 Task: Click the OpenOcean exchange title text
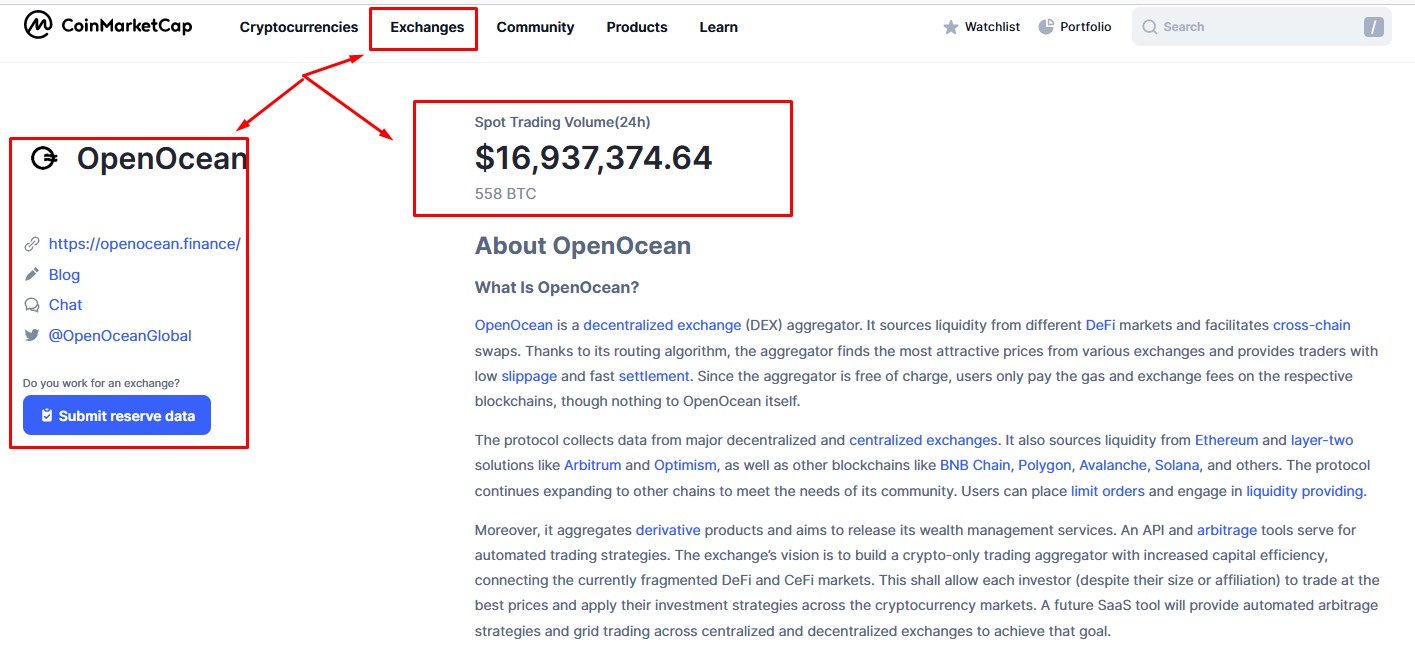point(162,159)
